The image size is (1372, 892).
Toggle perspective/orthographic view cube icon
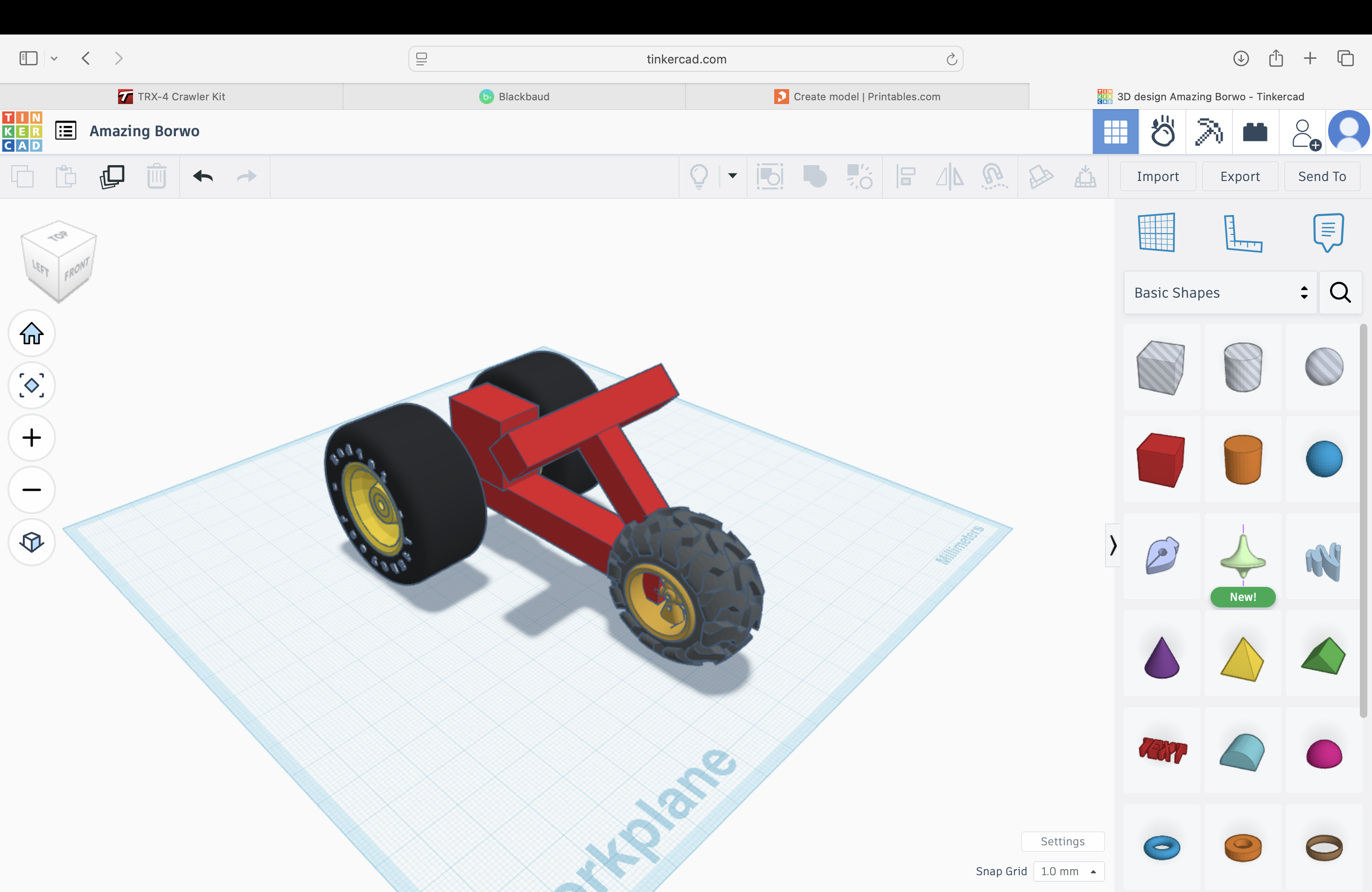[x=32, y=542]
